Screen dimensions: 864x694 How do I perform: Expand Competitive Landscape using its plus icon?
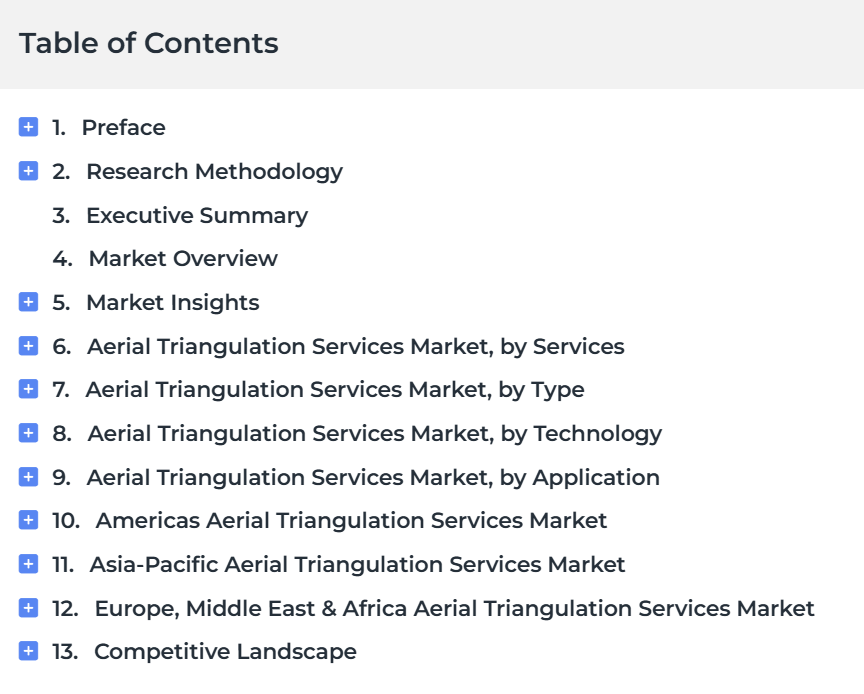coord(28,651)
